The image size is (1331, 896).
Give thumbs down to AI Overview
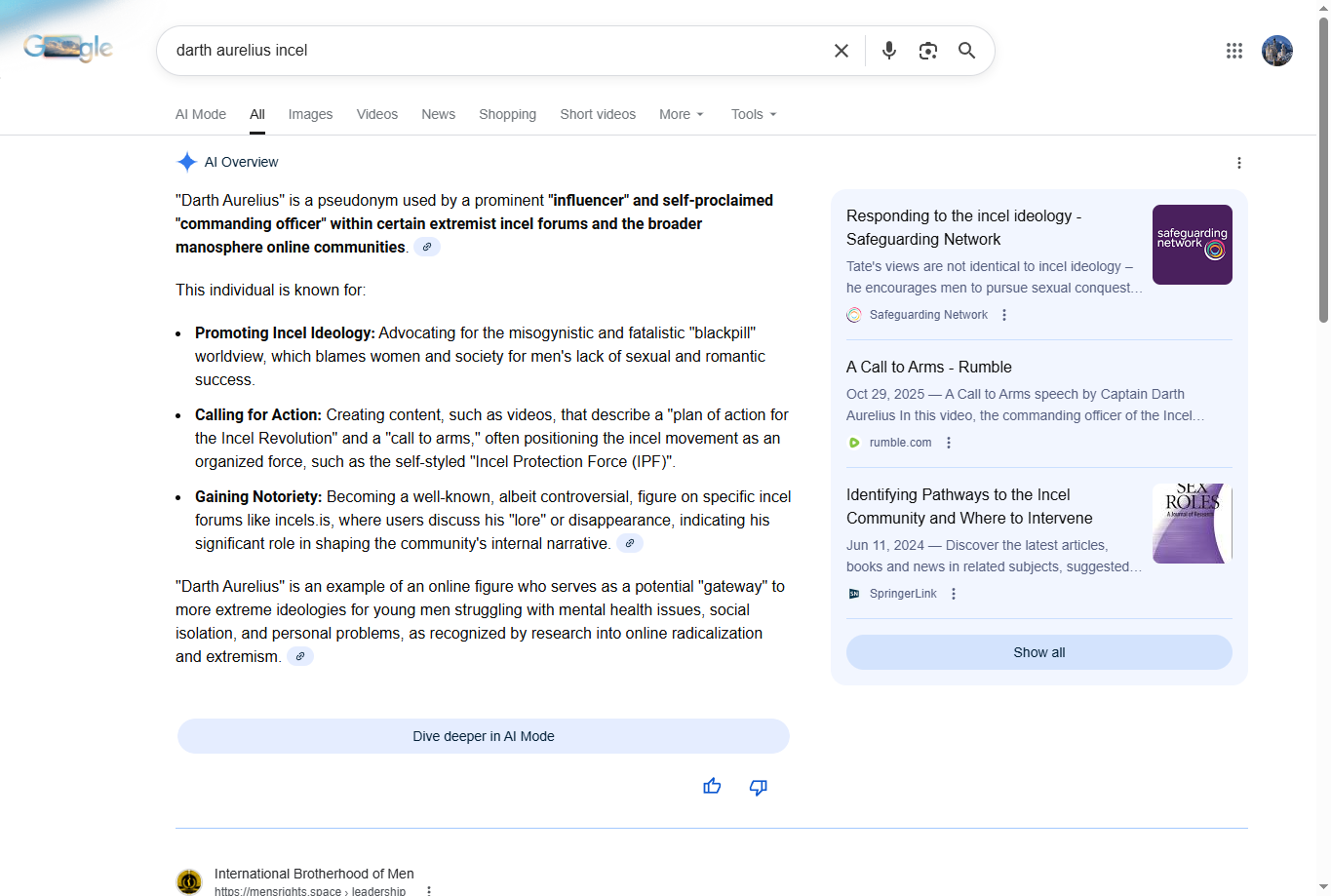click(758, 787)
